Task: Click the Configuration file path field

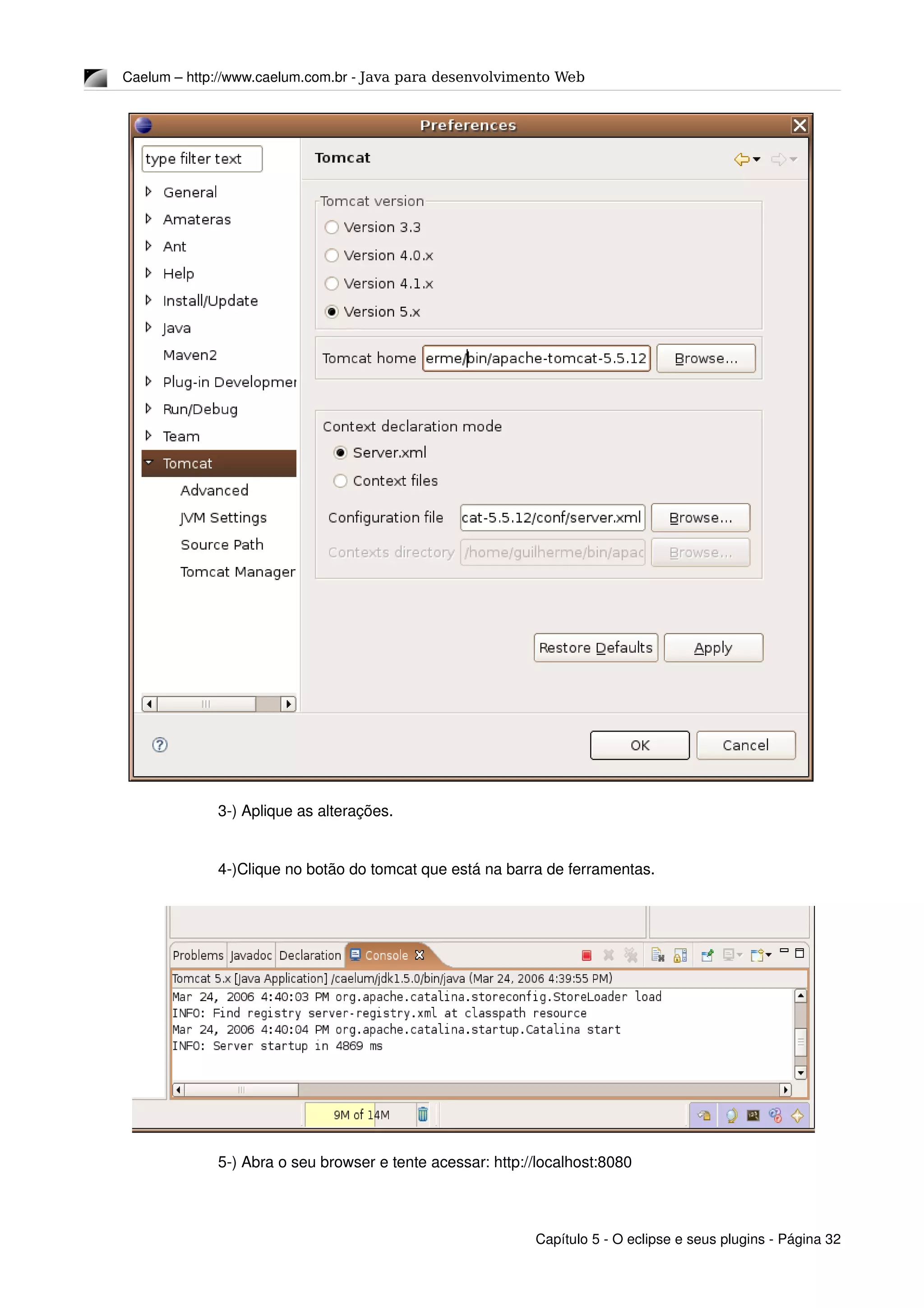Action: (552, 518)
